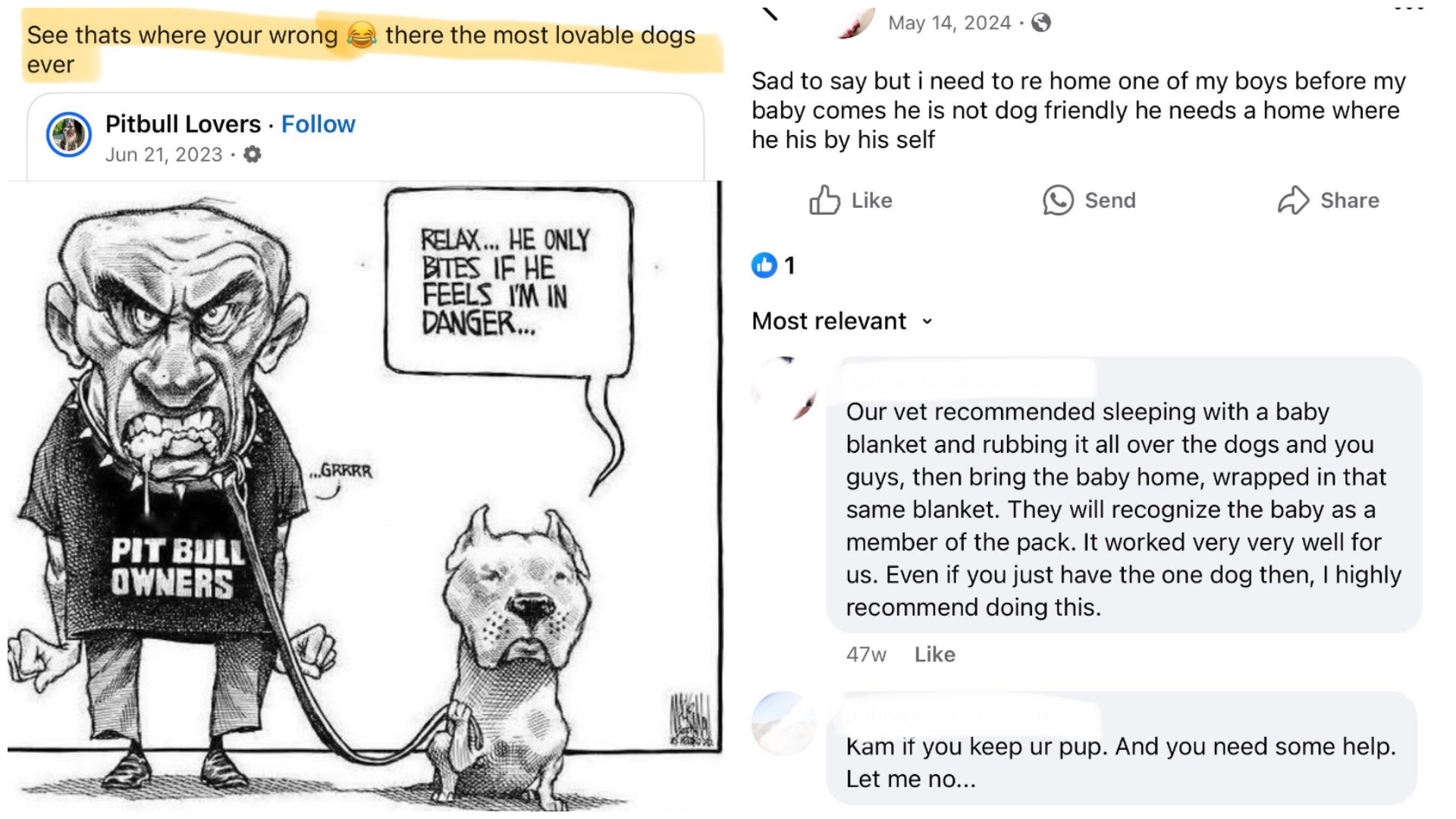Viewport: 1456px width, 819px height.
Task: Click the May 14, 2024 post timestamp
Action: coord(949,23)
